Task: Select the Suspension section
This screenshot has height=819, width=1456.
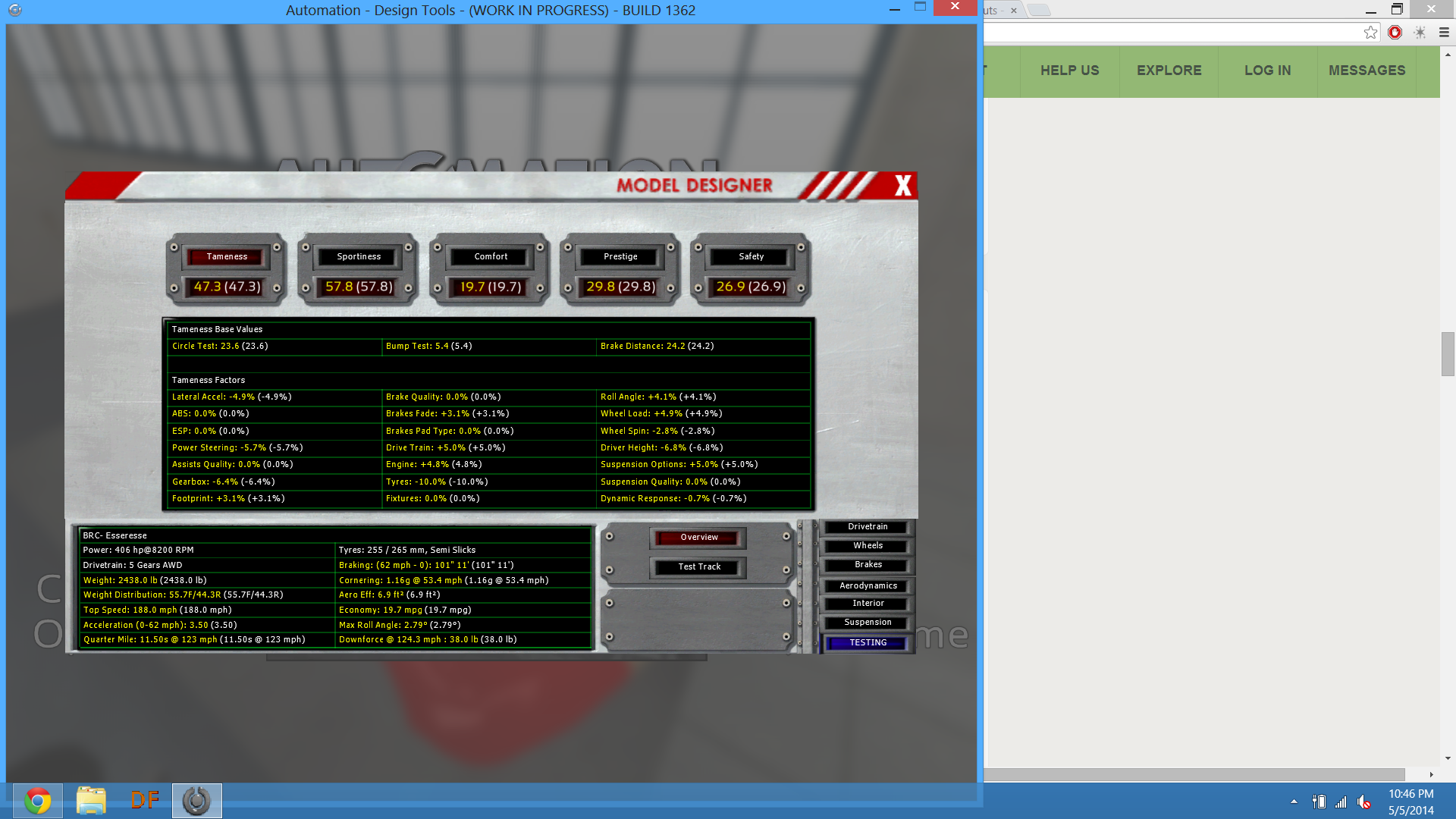Action: pyautogui.click(x=867, y=623)
